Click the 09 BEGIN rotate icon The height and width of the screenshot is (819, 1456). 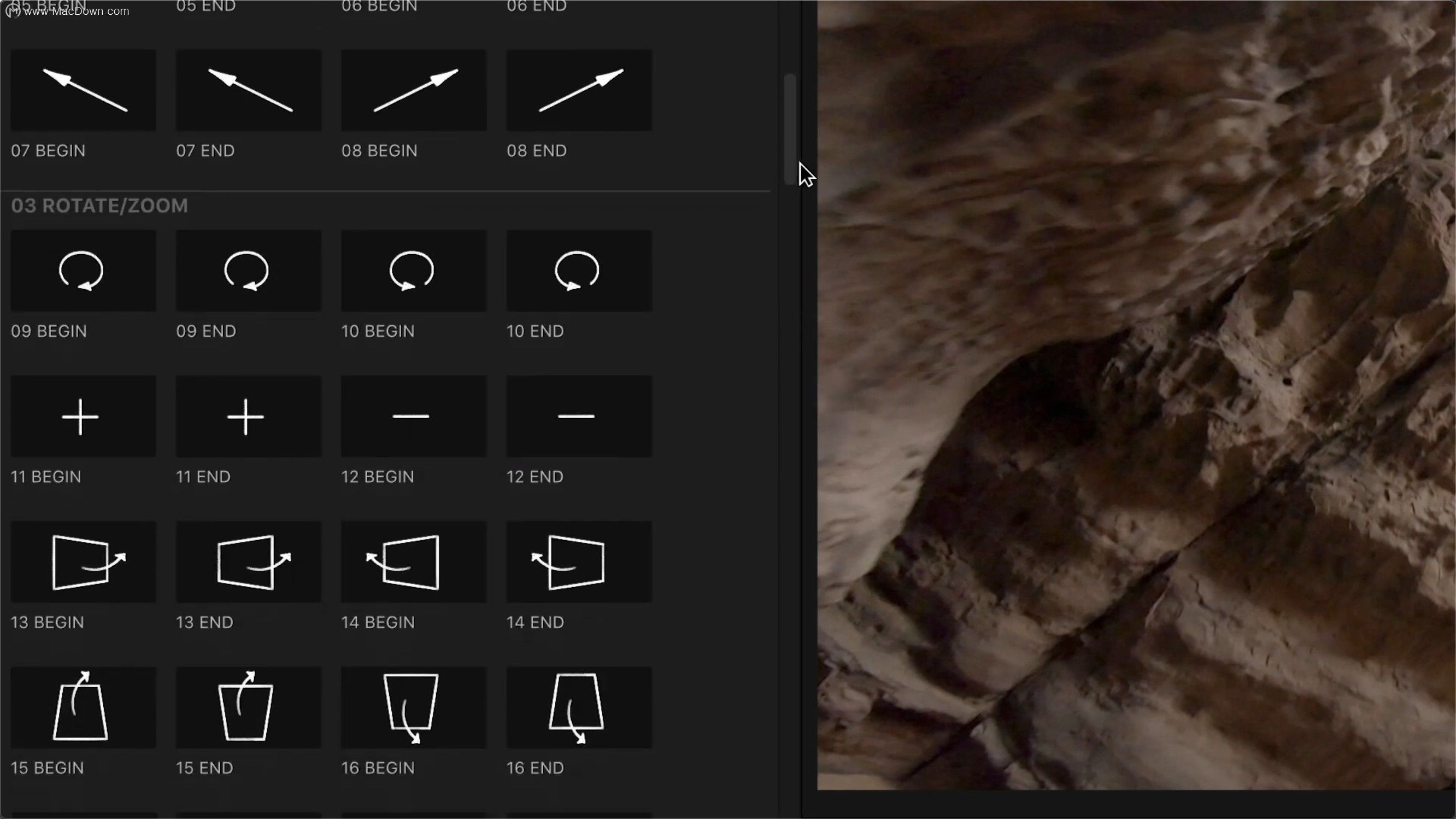83,271
